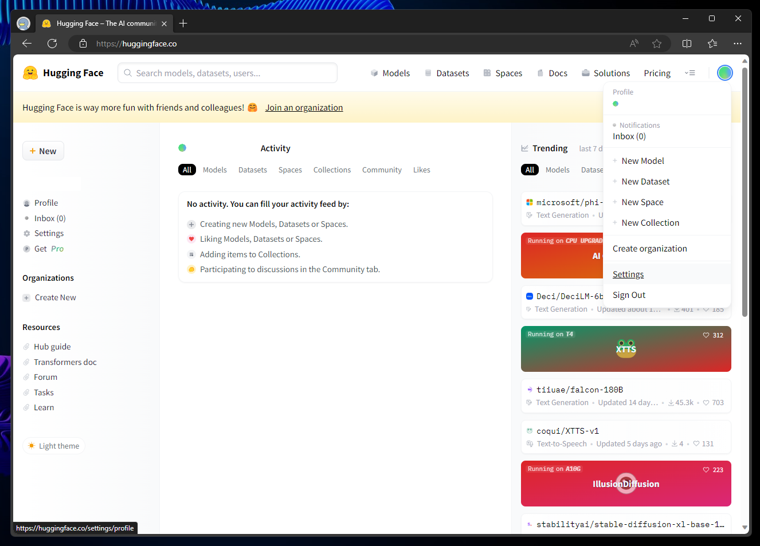Viewport: 760px width, 546px height.
Task: Like IllusionDiffusion via heart 223
Action: 713,469
